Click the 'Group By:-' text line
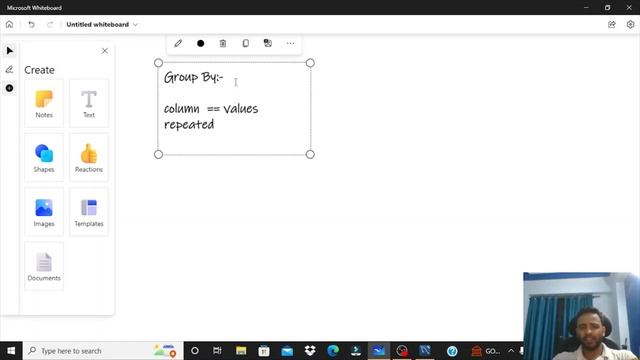The image size is (640, 360). [x=193, y=77]
